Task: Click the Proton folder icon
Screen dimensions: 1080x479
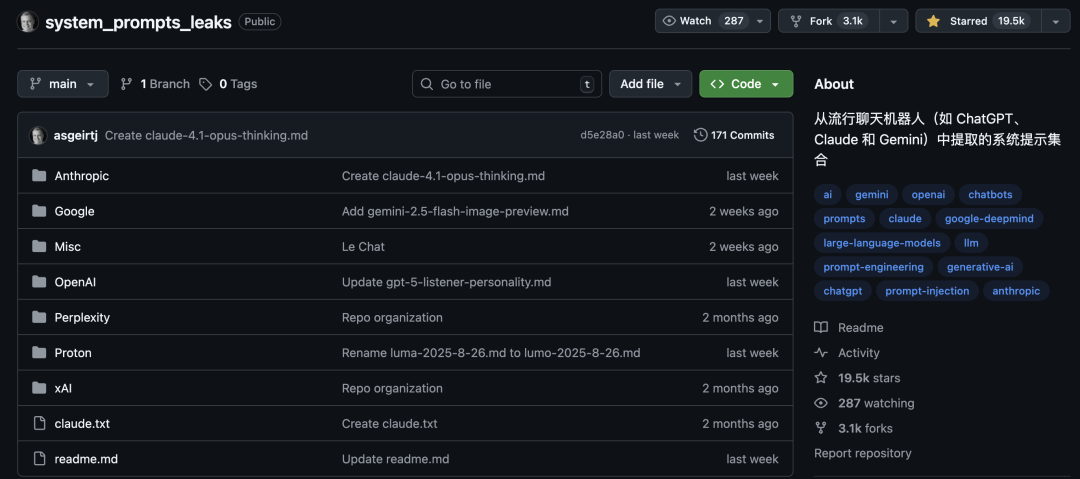Action: click(x=39, y=353)
